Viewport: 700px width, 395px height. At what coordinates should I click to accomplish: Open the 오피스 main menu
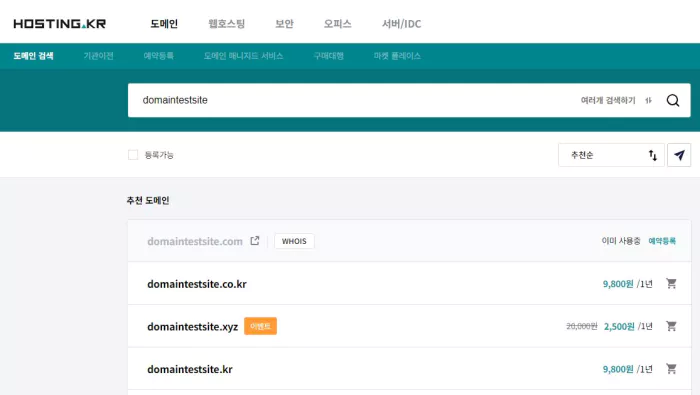[338, 24]
